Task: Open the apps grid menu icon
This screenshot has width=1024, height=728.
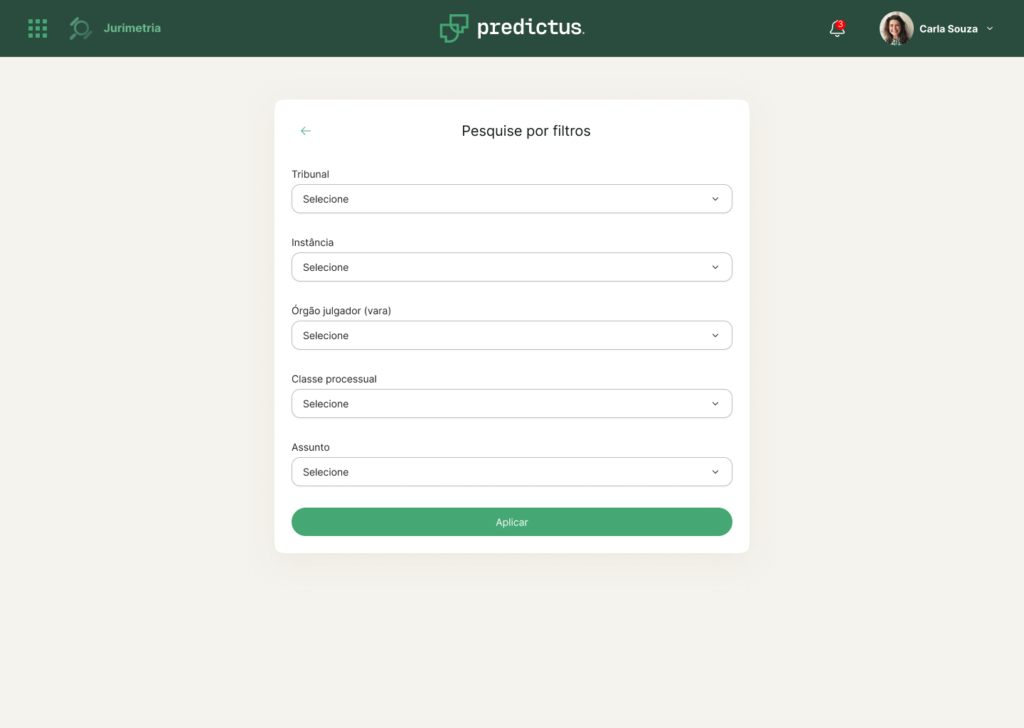Action: click(37, 28)
